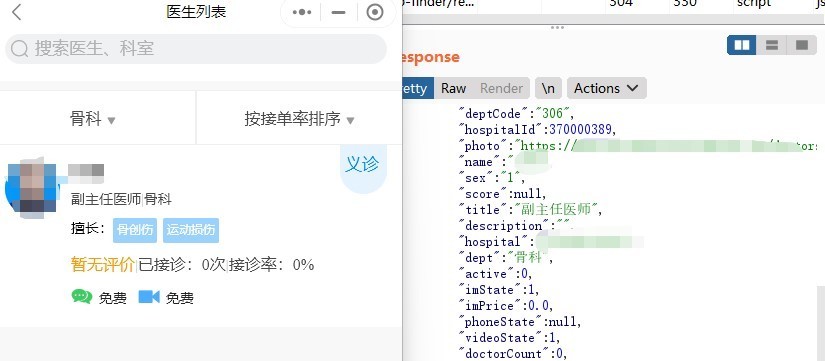Viewport: 825px width, 361px height.
Task: Select the side-by-side layout icon
Action: (x=742, y=45)
